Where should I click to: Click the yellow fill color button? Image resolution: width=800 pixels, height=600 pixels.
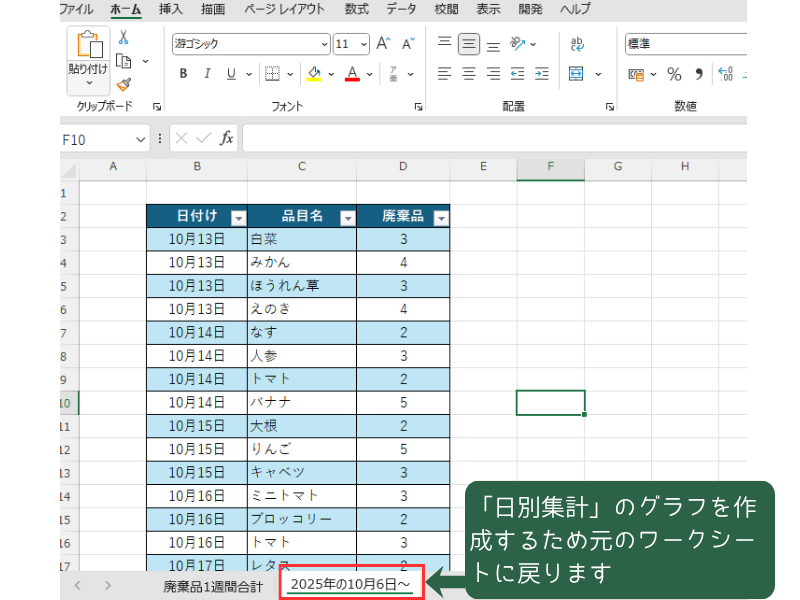(314, 74)
